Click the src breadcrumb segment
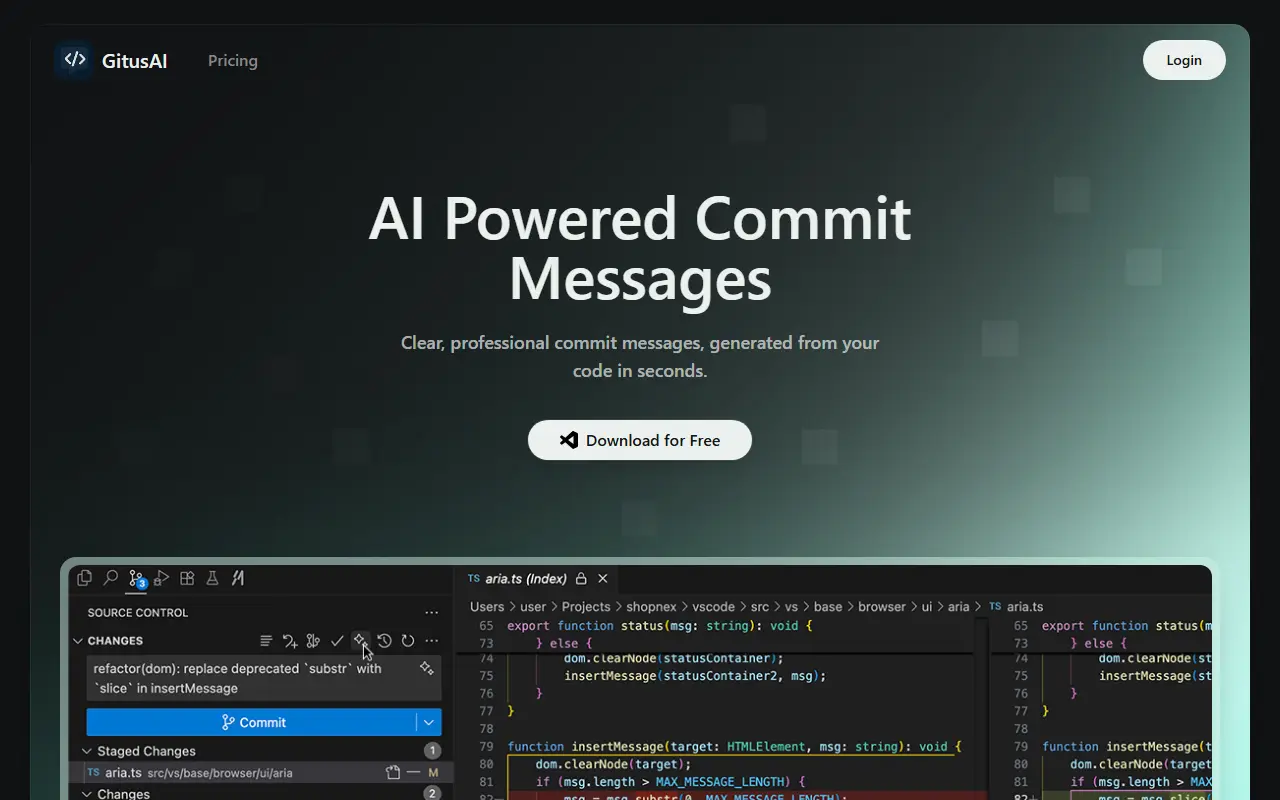Viewport: 1280px width, 800px height. [760, 607]
